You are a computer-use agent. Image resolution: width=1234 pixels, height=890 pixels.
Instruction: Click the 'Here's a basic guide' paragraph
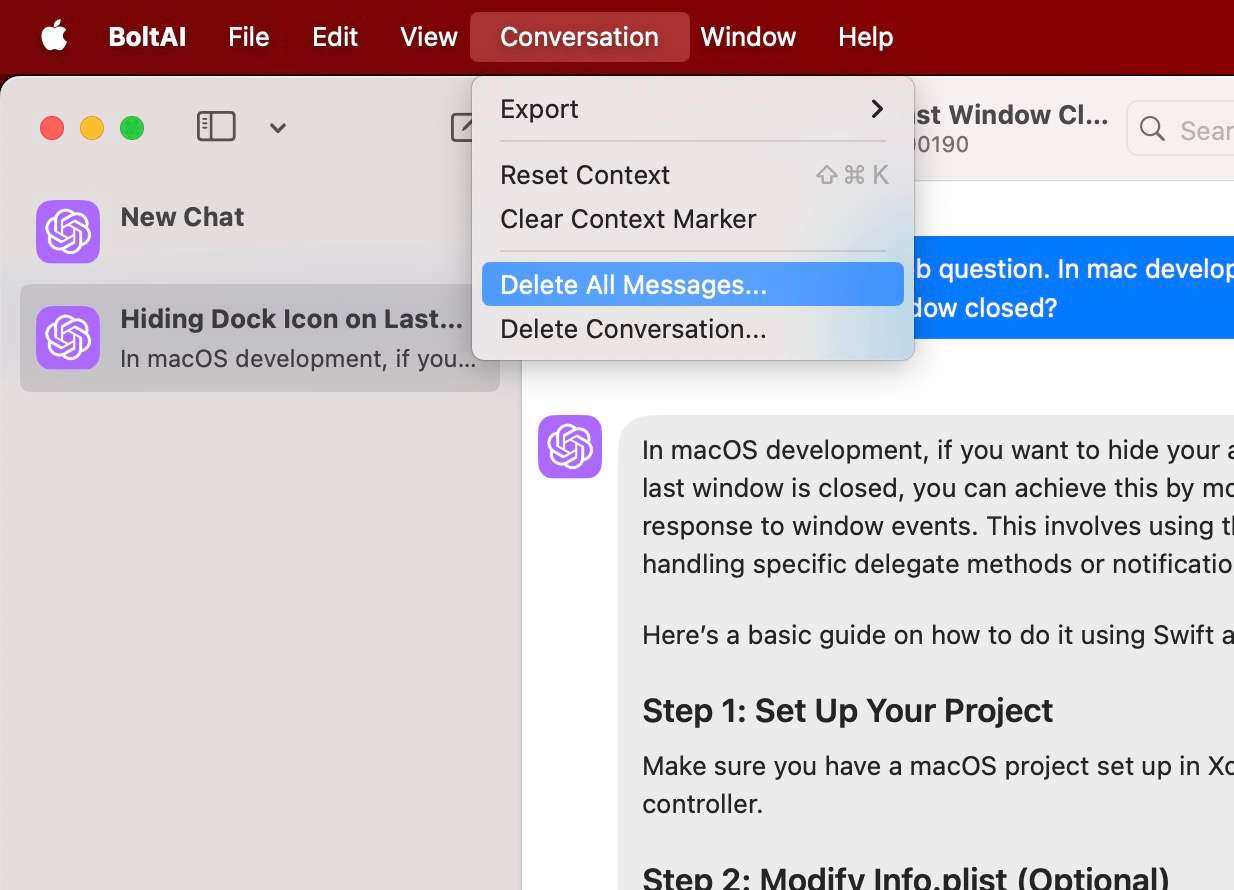pyautogui.click(x=937, y=635)
